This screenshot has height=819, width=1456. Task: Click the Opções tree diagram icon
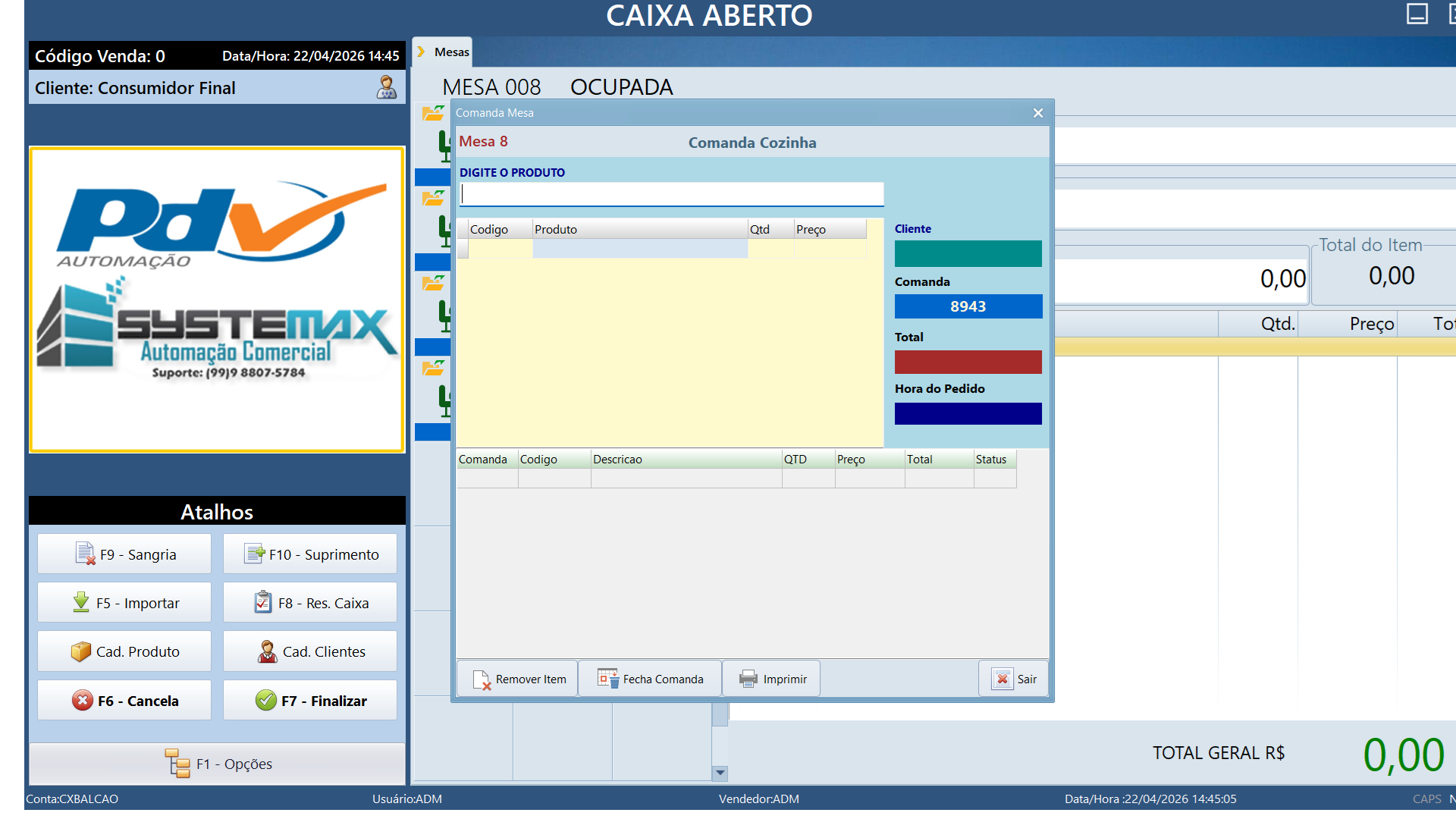coord(178,763)
